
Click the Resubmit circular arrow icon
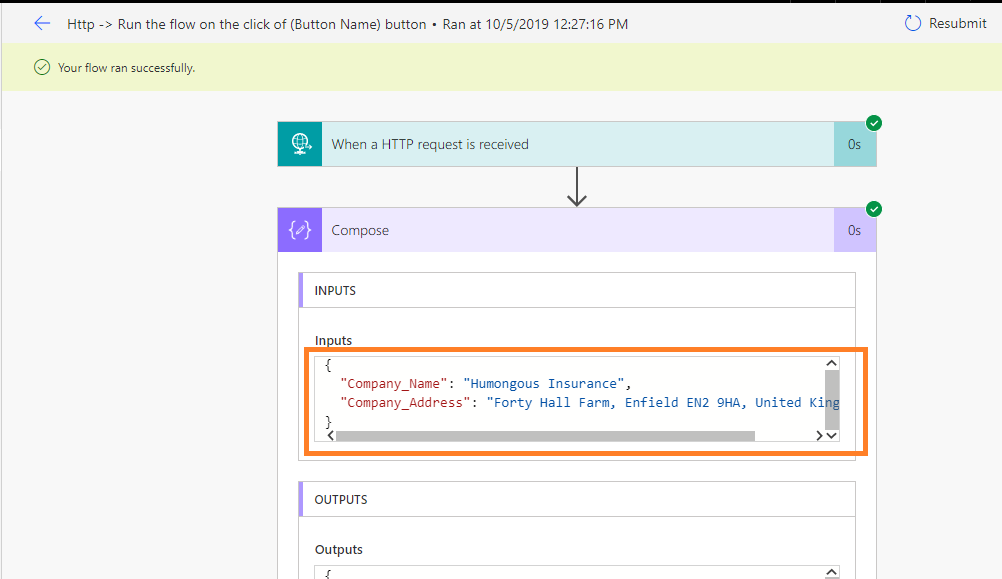913,24
